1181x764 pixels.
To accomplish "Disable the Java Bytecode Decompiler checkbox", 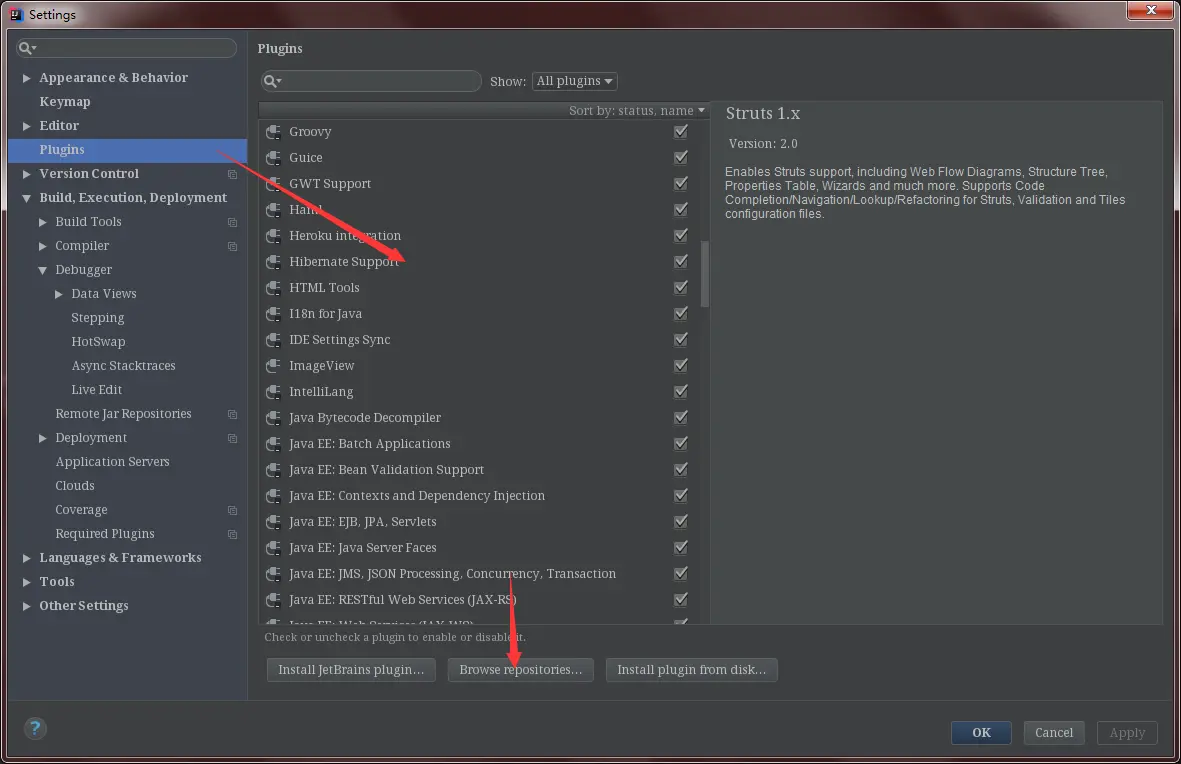I will click(x=681, y=417).
